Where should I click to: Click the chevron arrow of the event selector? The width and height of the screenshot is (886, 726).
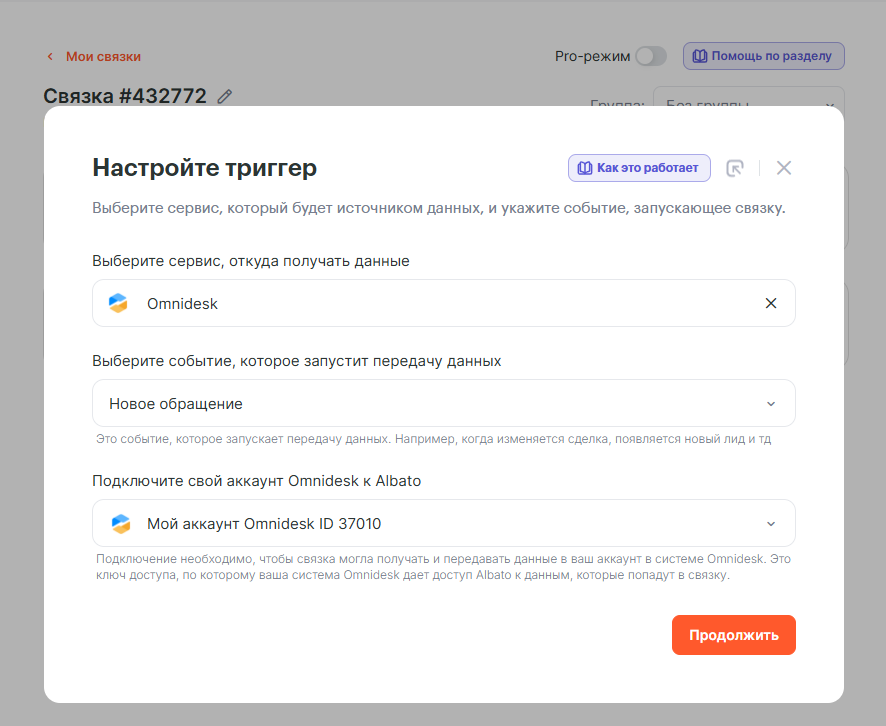(770, 404)
